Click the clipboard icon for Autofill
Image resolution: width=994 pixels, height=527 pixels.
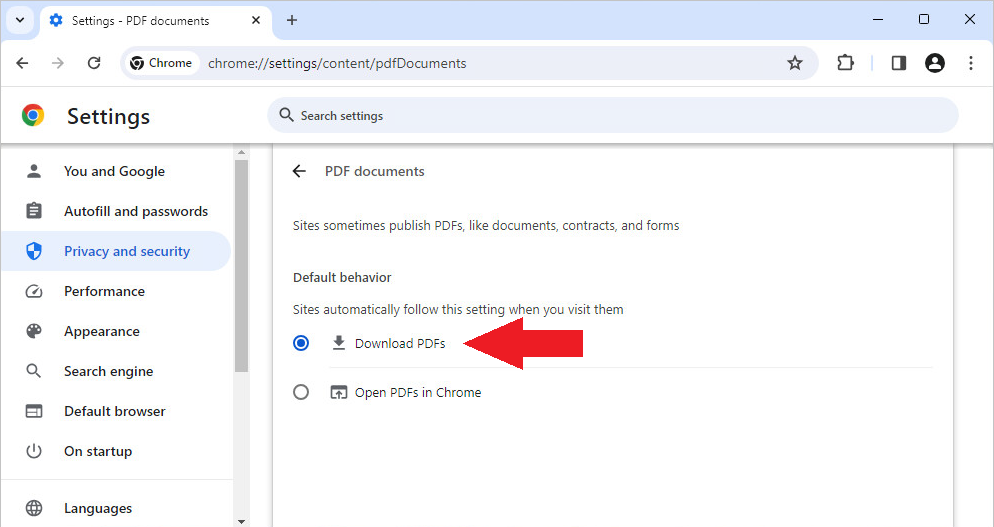point(34,211)
